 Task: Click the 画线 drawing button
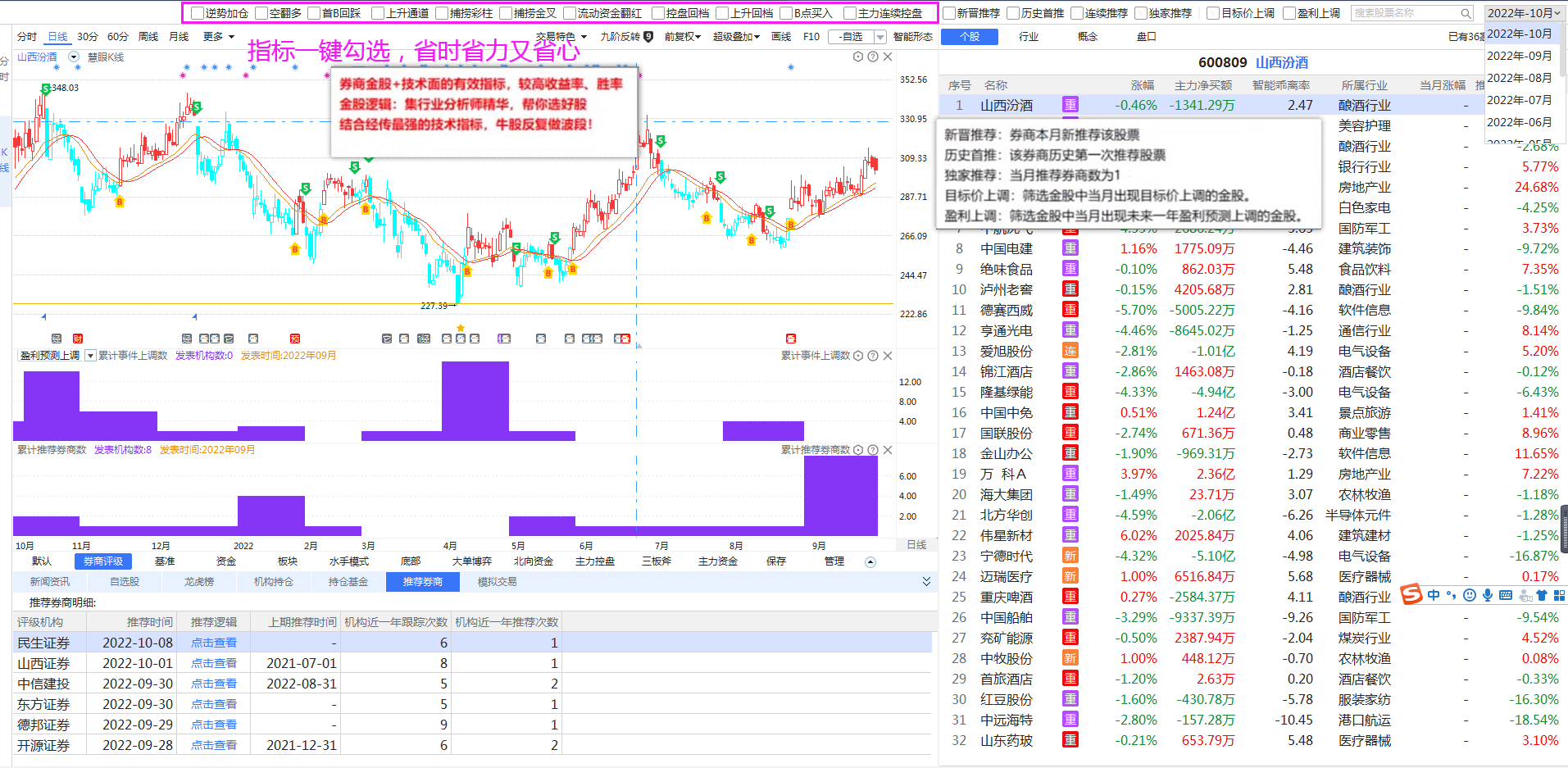click(781, 37)
